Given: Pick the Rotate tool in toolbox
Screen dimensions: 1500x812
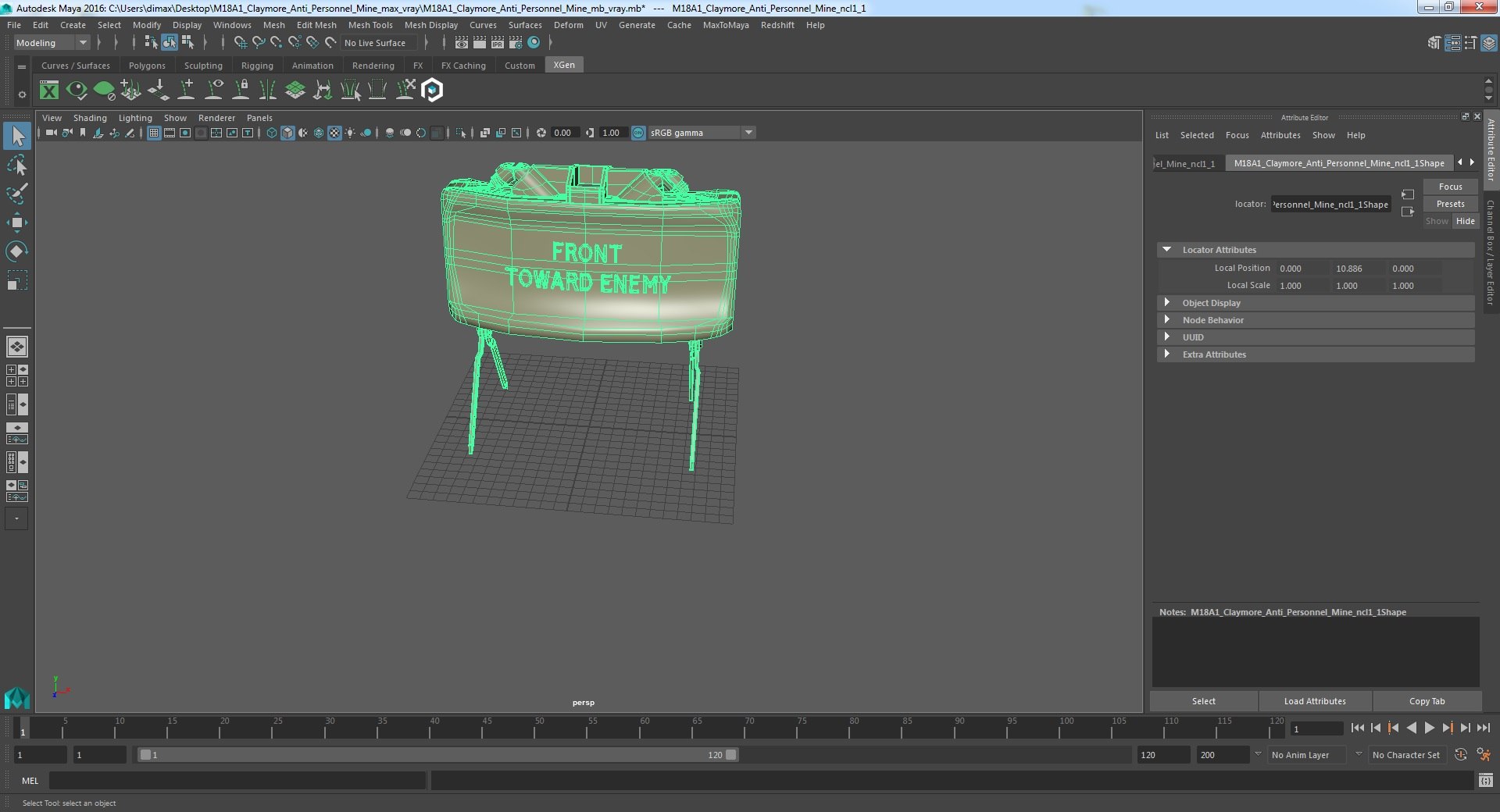Looking at the screenshot, I should pyautogui.click(x=17, y=251).
